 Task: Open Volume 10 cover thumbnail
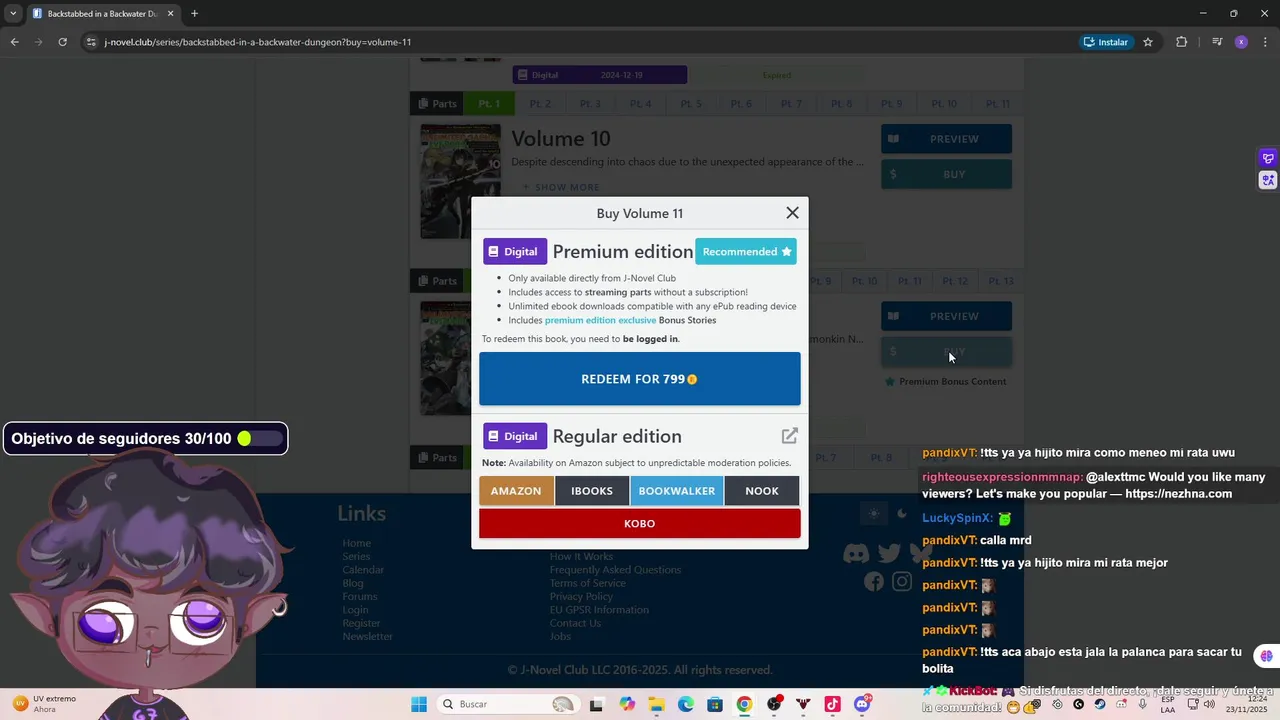(x=460, y=181)
